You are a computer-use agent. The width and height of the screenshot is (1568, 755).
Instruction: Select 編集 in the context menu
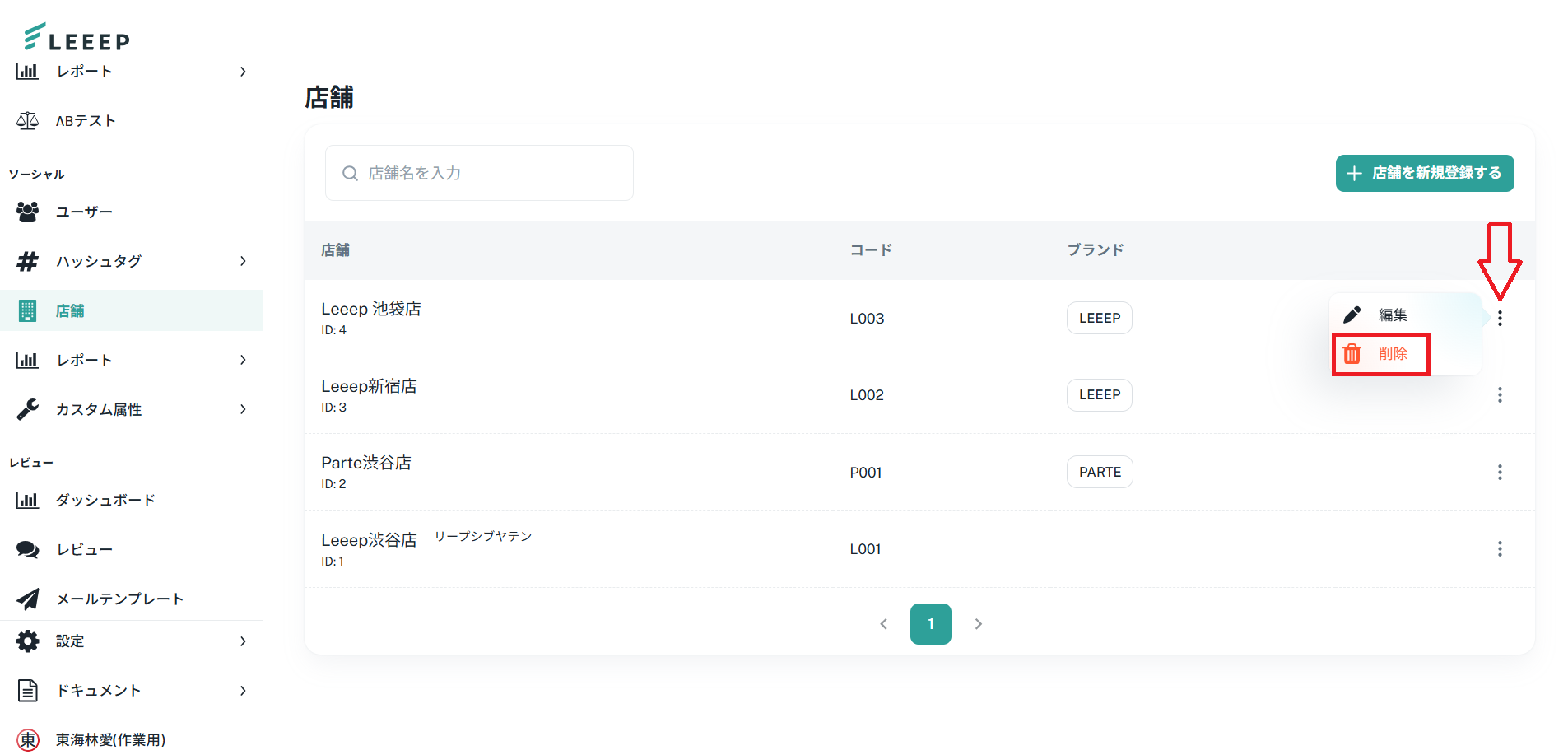click(1392, 315)
